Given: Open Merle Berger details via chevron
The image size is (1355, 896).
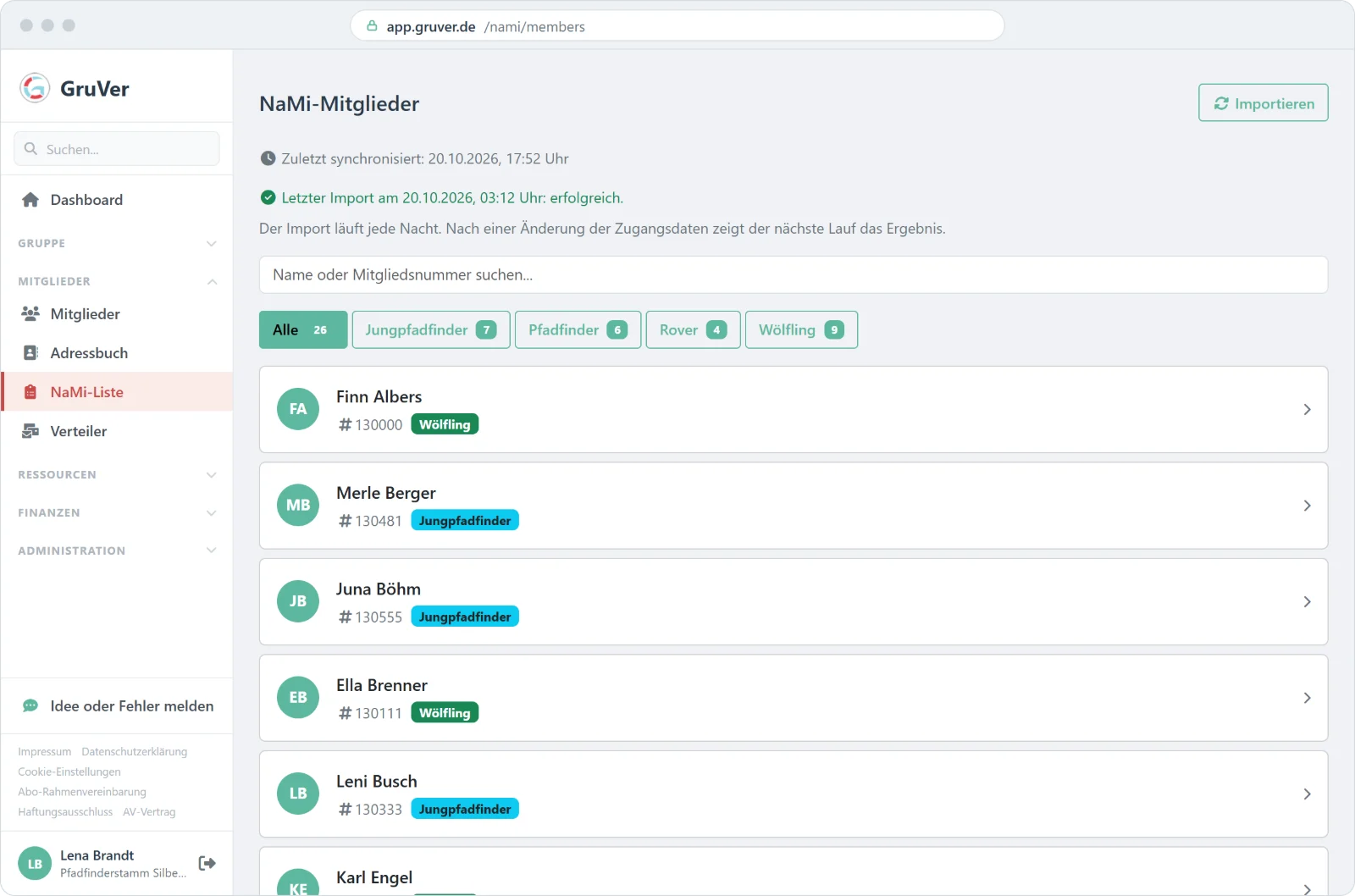Looking at the screenshot, I should [1307, 506].
